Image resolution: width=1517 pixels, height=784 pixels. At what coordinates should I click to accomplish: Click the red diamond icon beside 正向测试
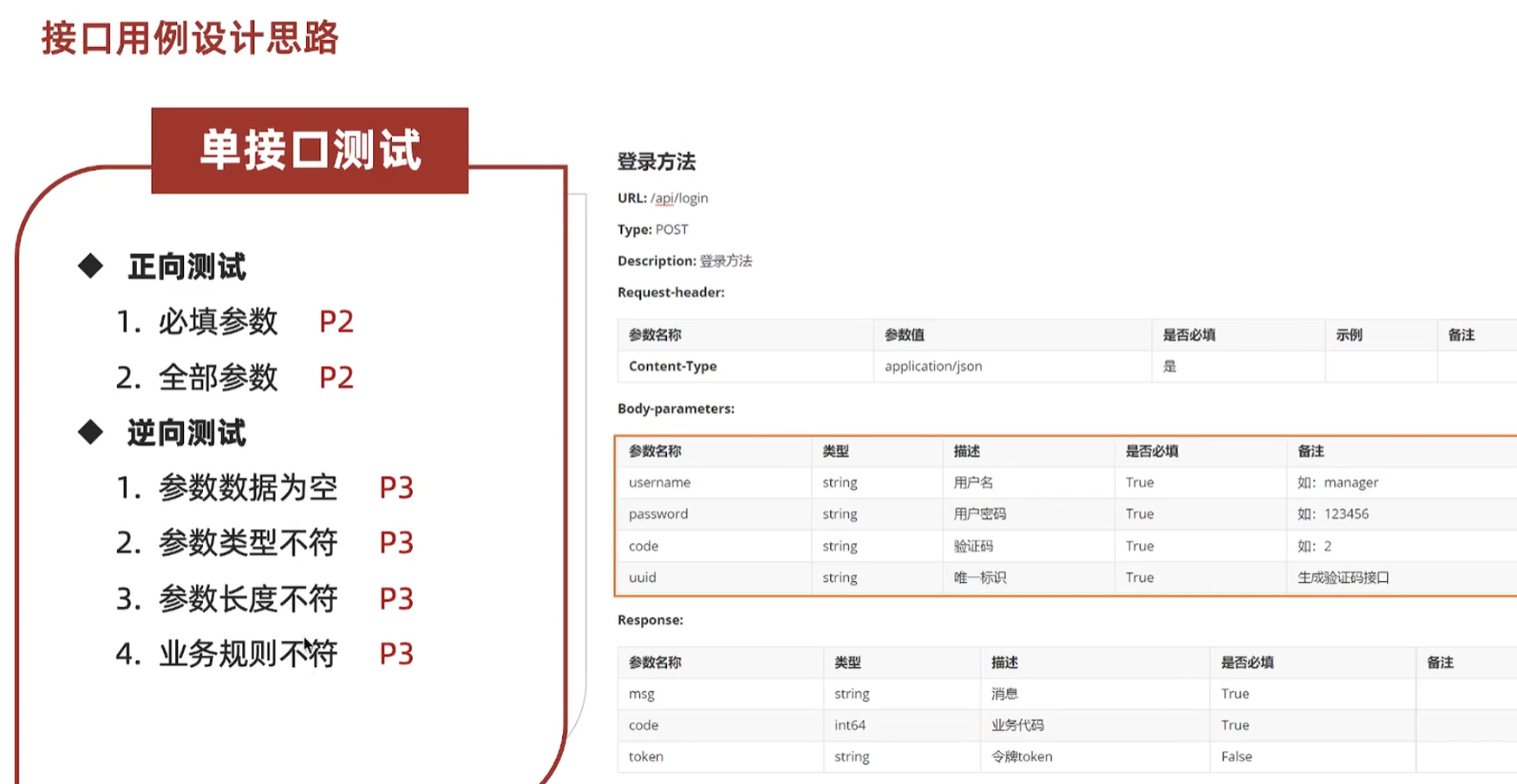(x=89, y=266)
